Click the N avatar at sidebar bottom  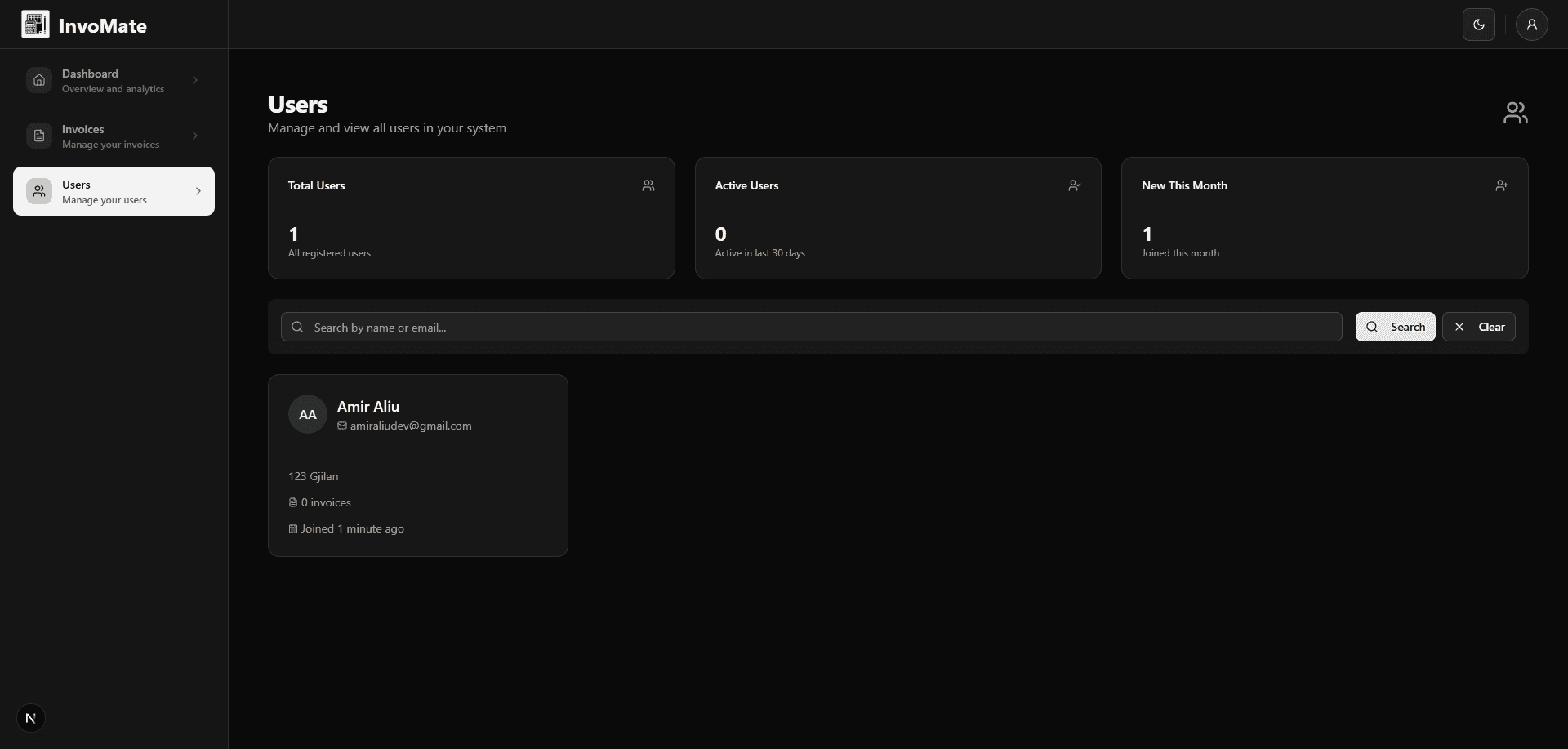31,717
